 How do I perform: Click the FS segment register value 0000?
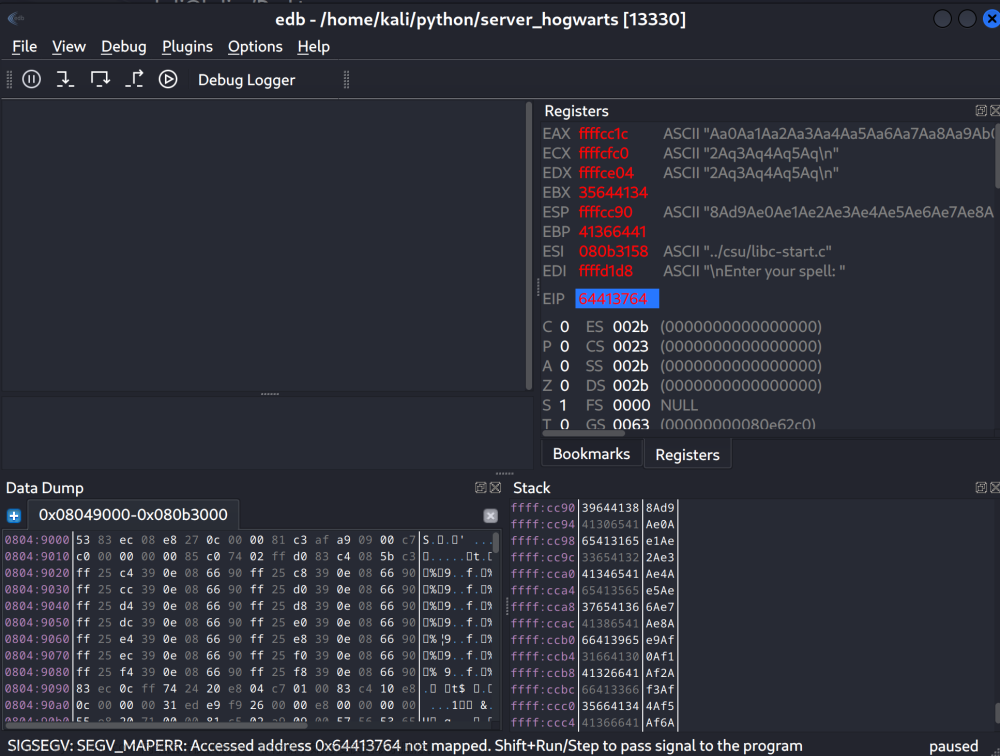pos(631,405)
